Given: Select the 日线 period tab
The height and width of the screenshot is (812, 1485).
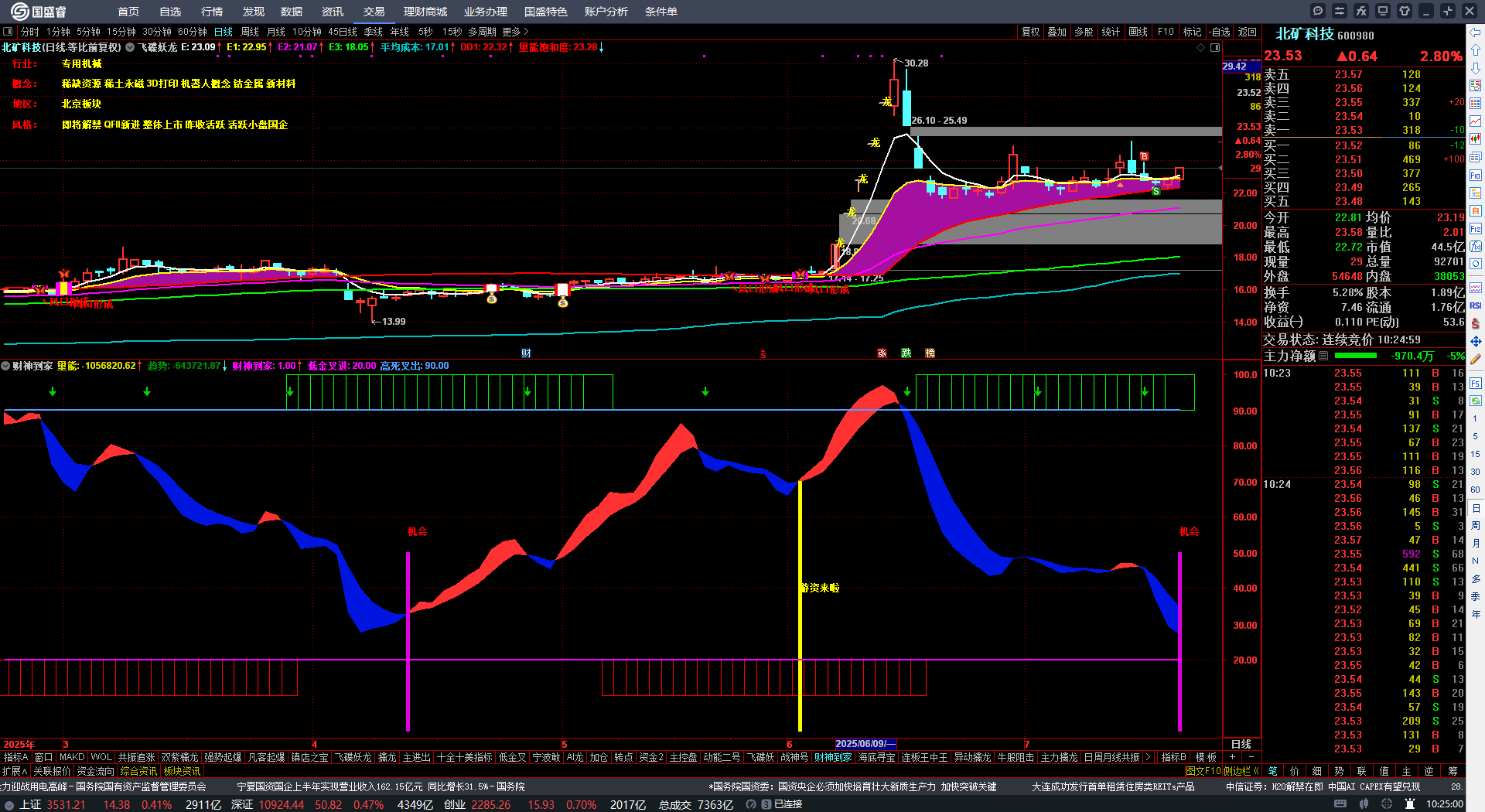Looking at the screenshot, I should pos(224,32).
